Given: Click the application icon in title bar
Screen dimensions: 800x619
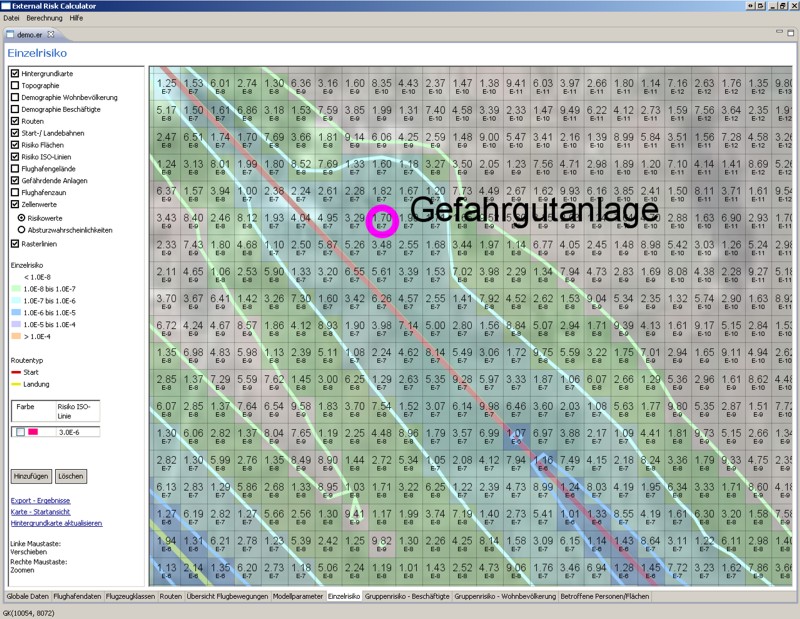Looking at the screenshot, I should (6, 6).
